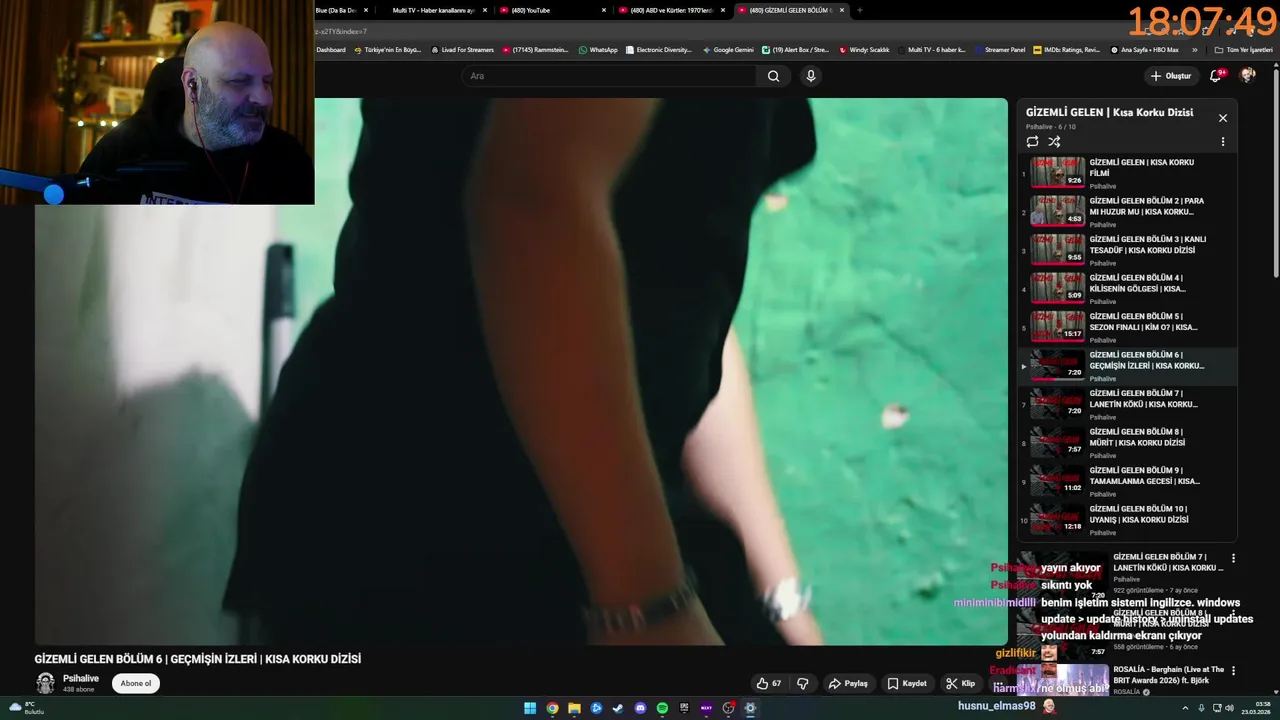Switch to the Multi TV browser tab

pyautogui.click(x=435, y=10)
